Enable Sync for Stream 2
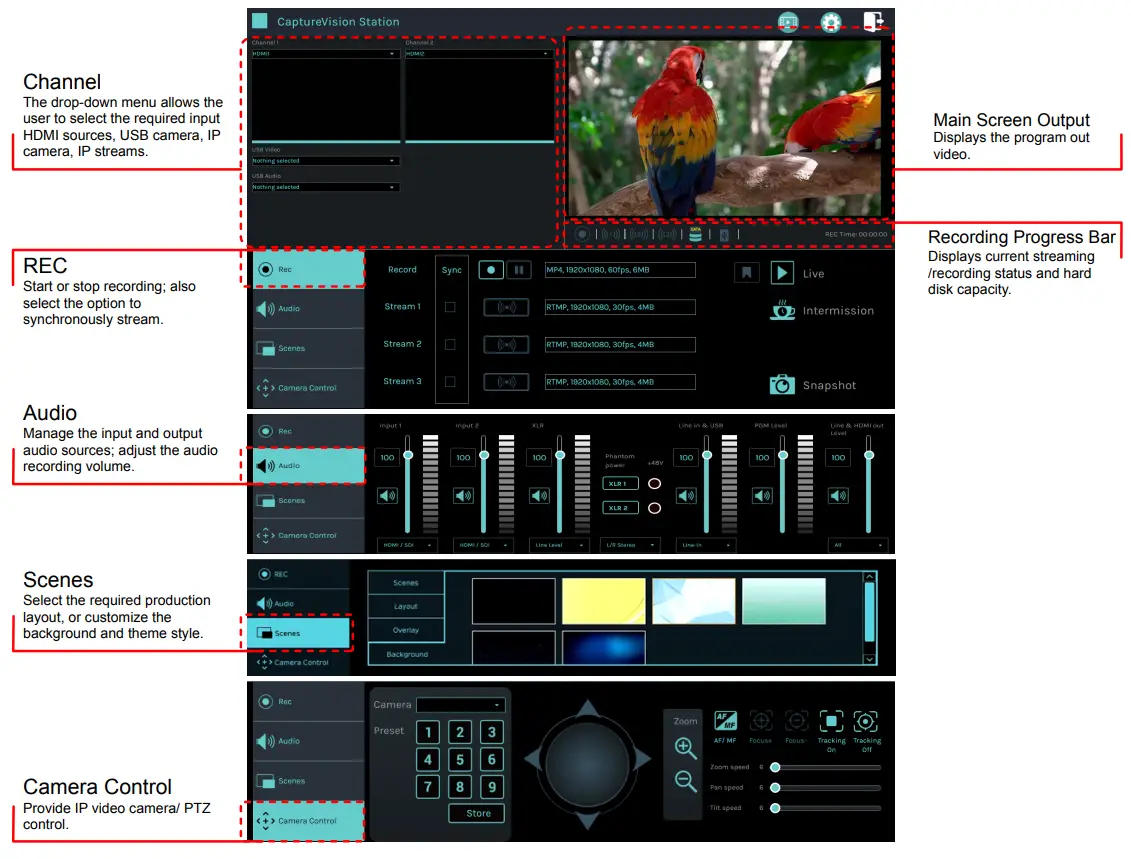Image resolution: width=1131 pixels, height=859 pixels. click(452, 344)
